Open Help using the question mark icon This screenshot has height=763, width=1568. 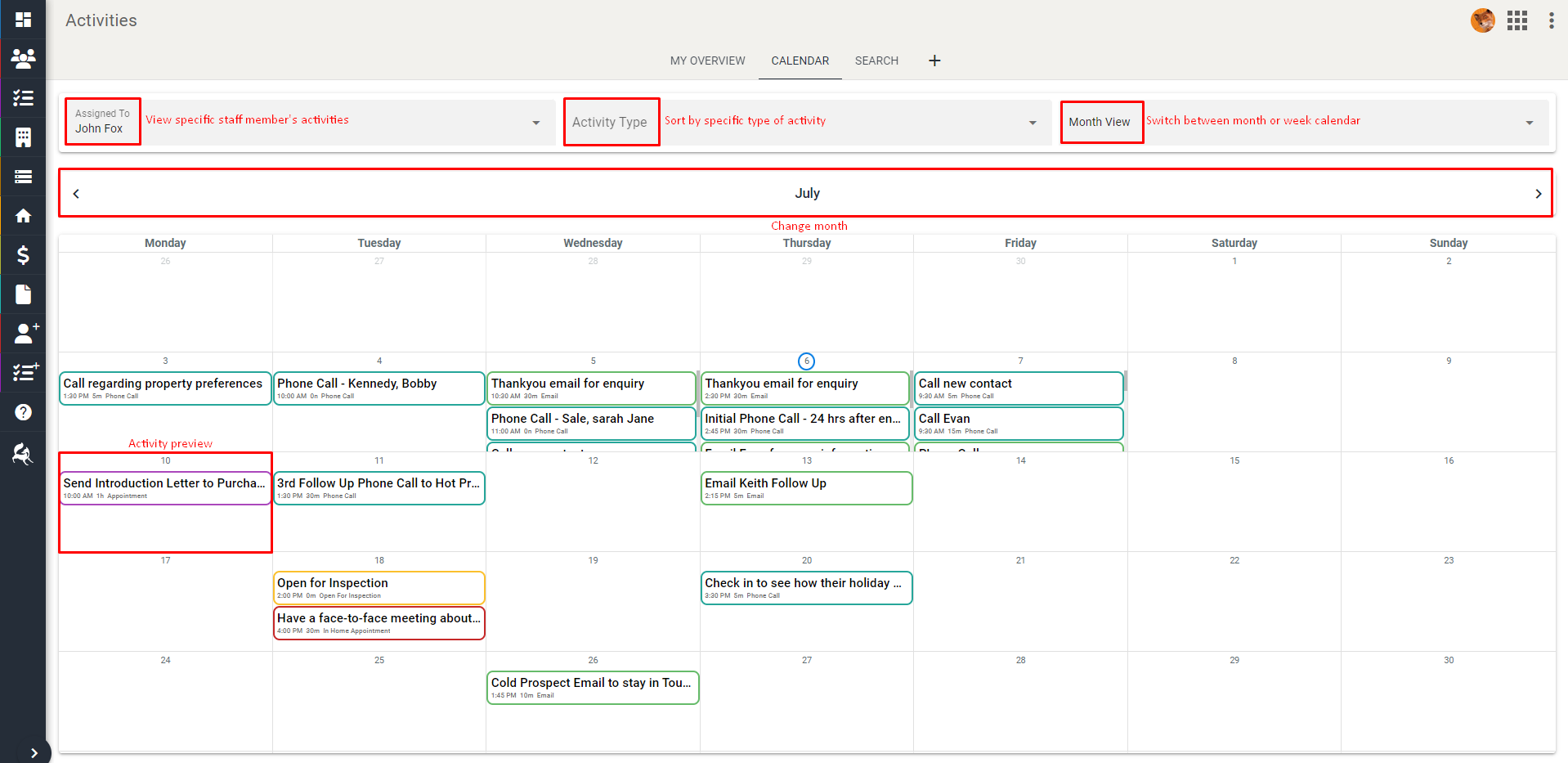click(x=22, y=411)
